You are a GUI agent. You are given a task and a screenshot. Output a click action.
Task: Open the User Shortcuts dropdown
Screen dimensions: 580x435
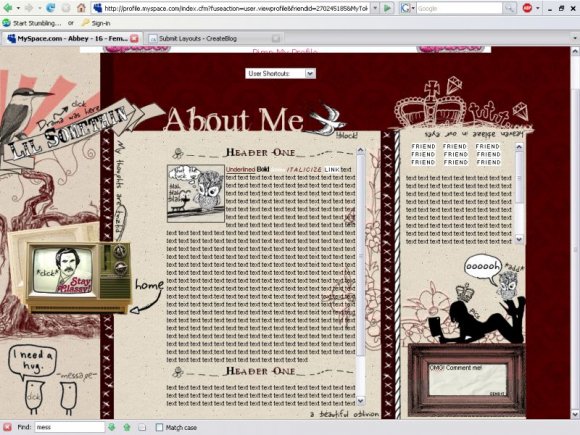point(280,73)
